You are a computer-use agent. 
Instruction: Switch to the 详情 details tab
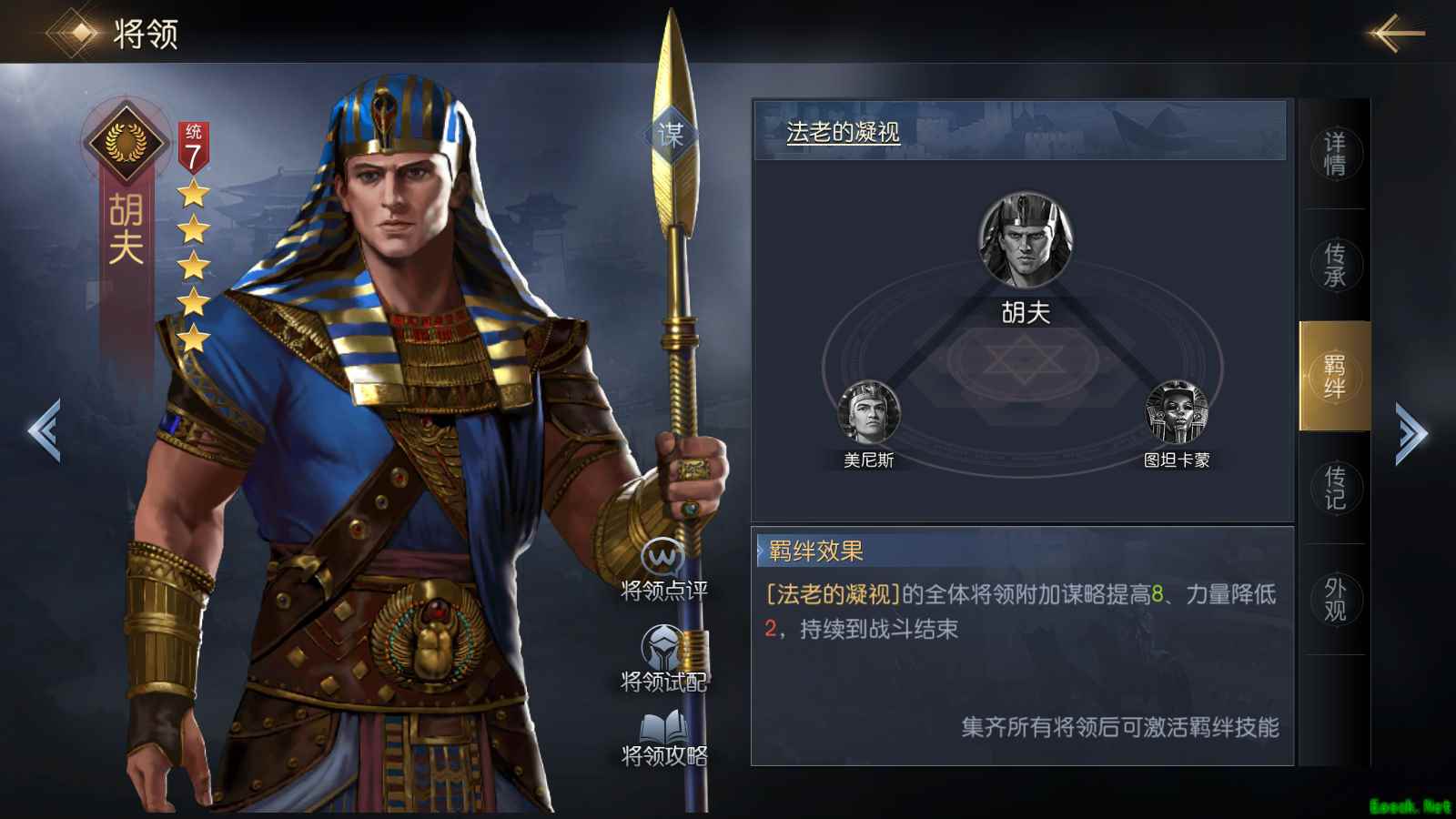[1335, 154]
